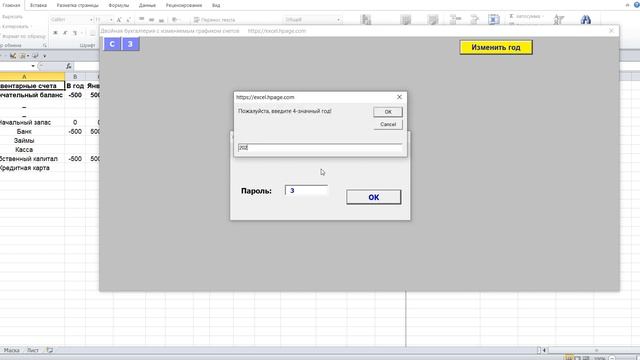Open the quick access toolbar customize arrow
The image size is (640, 360).
tap(44, 56)
